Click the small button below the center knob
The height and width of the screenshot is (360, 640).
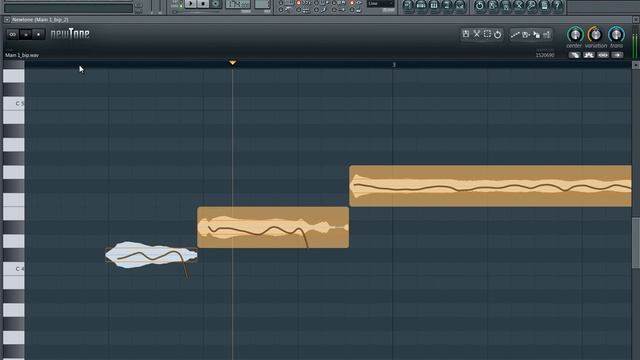click(574, 55)
